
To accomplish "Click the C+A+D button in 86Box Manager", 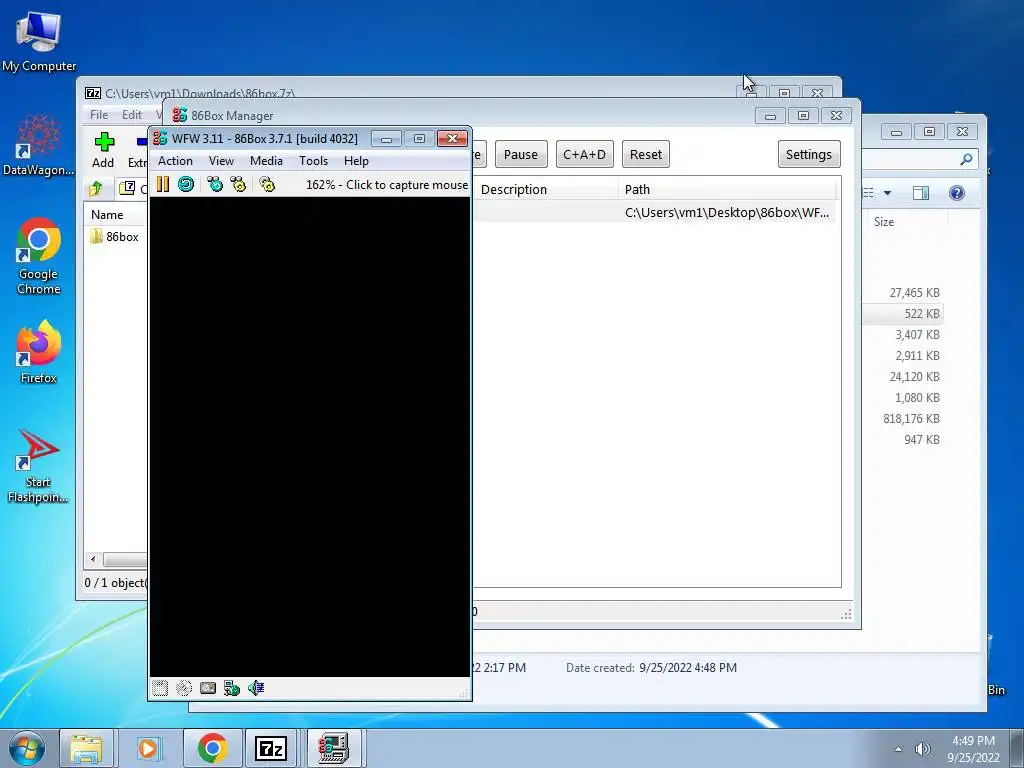I will coord(584,154).
